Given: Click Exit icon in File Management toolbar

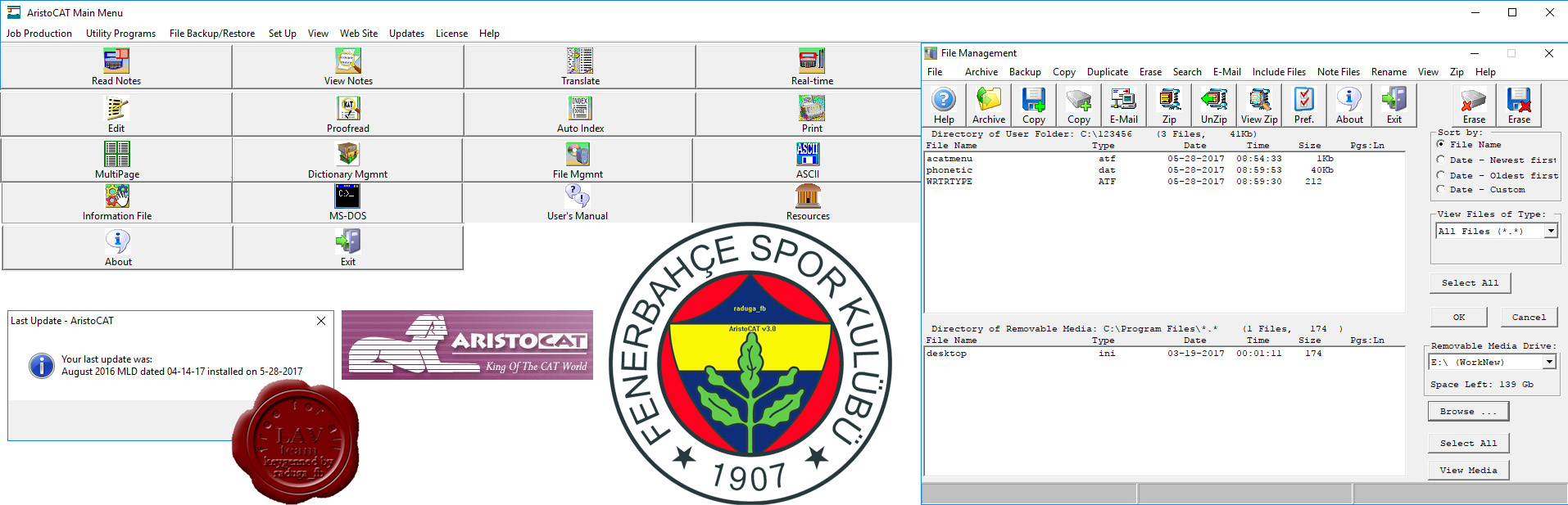Looking at the screenshot, I should point(1394,106).
